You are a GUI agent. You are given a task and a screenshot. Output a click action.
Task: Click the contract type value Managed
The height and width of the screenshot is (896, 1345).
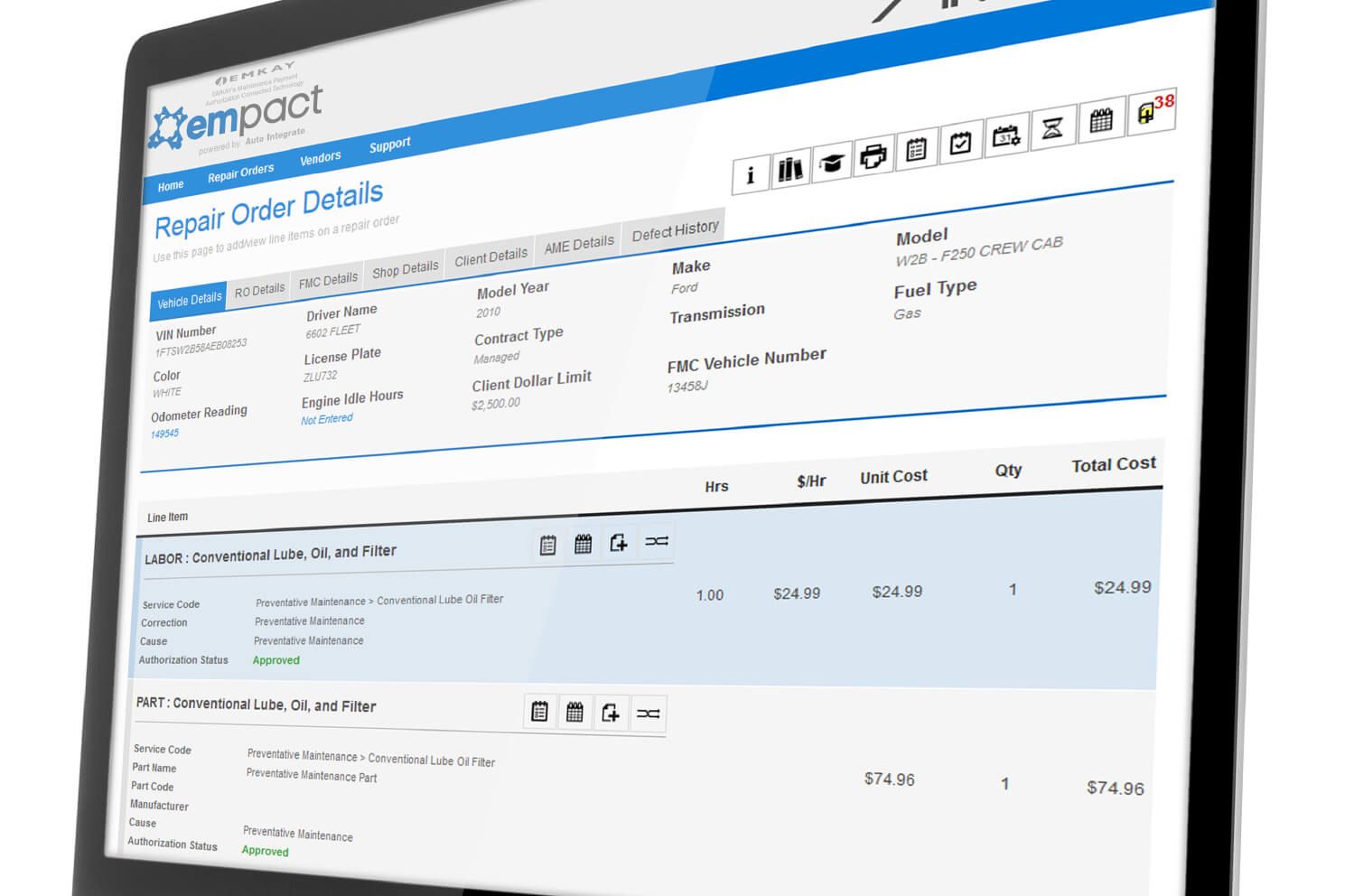tap(496, 358)
